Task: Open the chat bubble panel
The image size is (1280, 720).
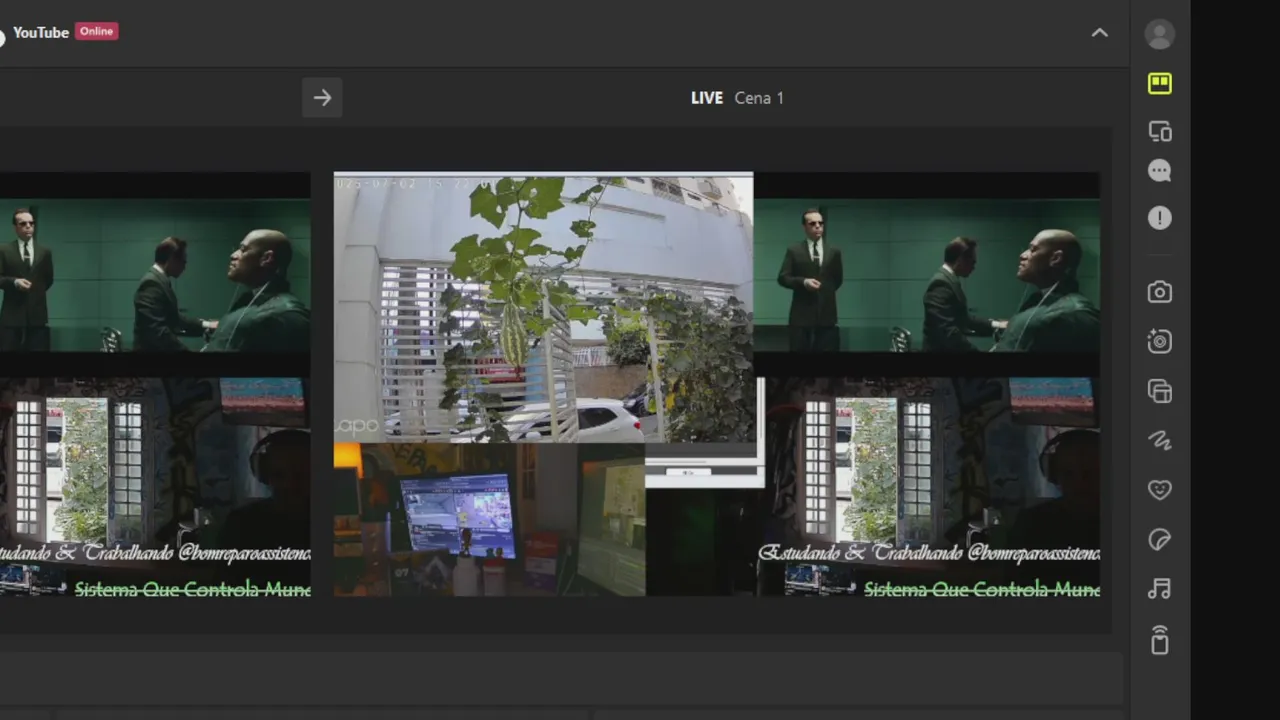Action: tap(1160, 171)
